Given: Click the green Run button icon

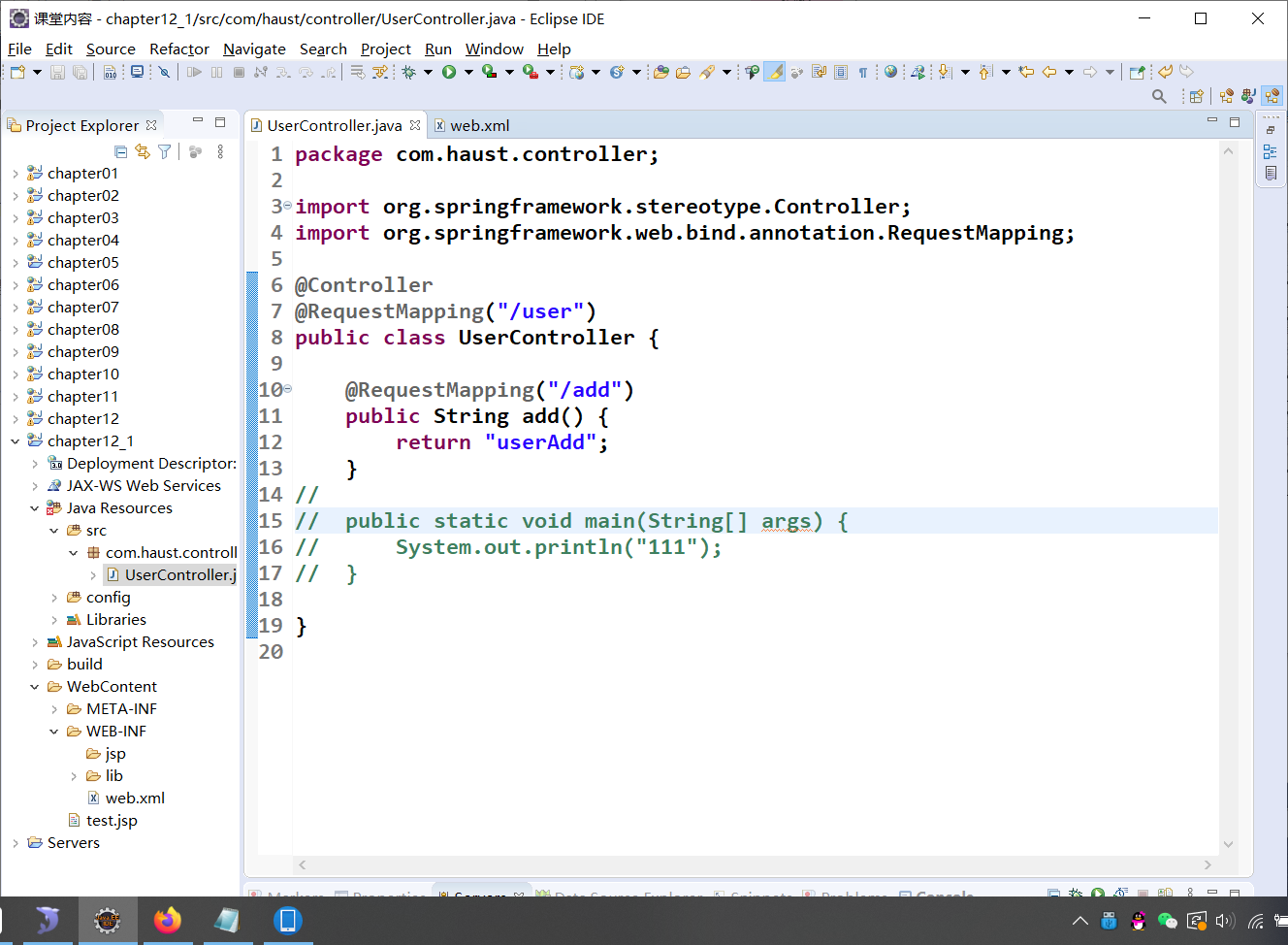Looking at the screenshot, I should pyautogui.click(x=449, y=72).
